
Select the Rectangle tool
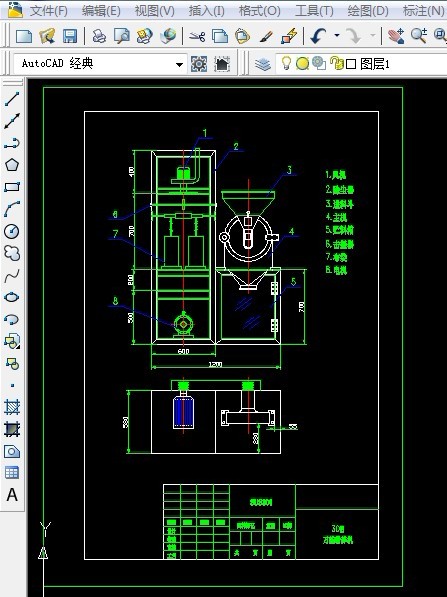coord(12,187)
